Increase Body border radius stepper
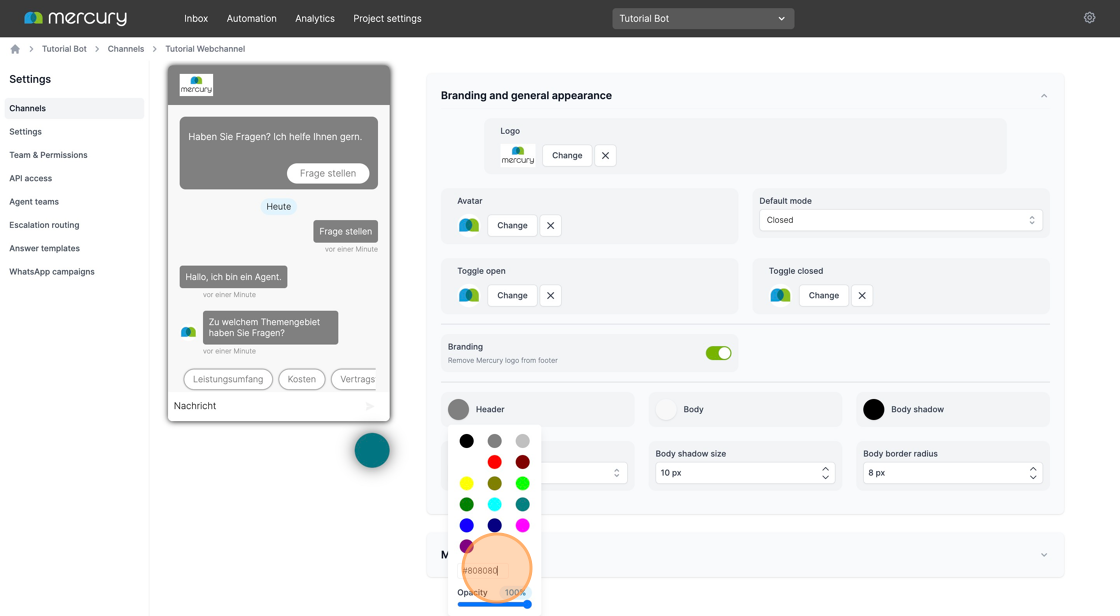Screen dimensions: 1120x616 [x=1033, y=470]
